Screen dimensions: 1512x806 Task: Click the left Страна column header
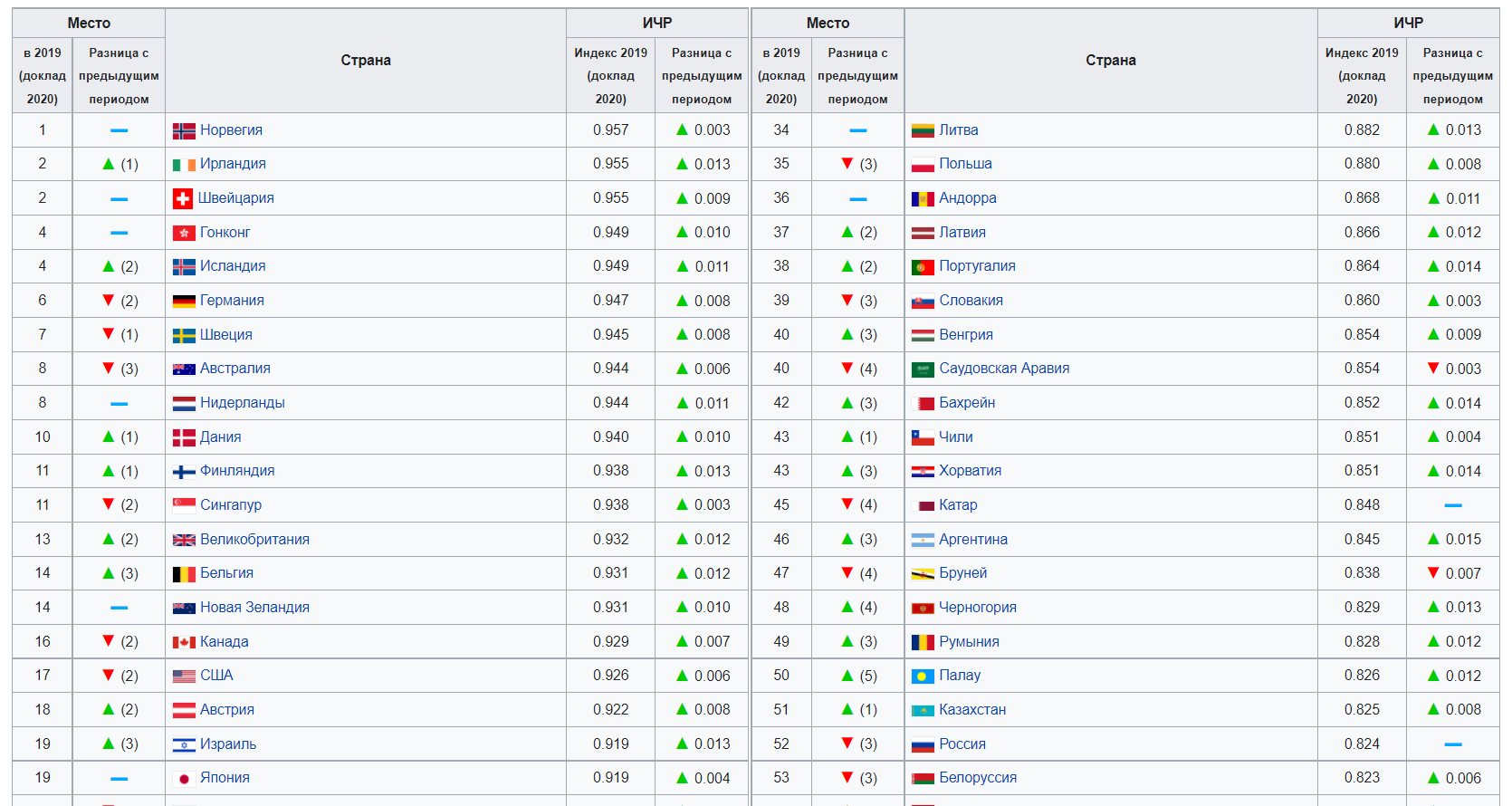366,61
